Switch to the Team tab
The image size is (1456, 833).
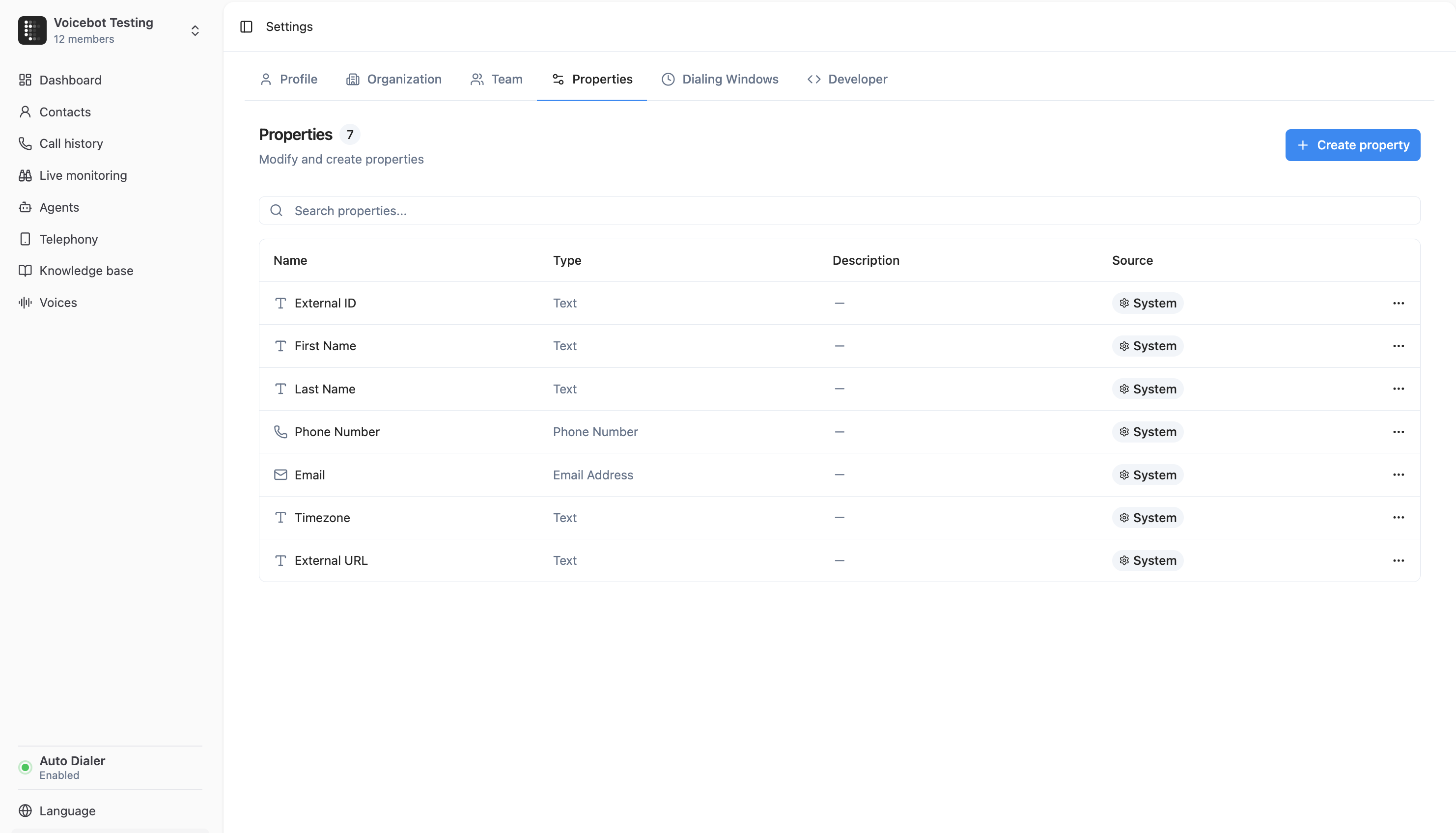pyautogui.click(x=496, y=80)
